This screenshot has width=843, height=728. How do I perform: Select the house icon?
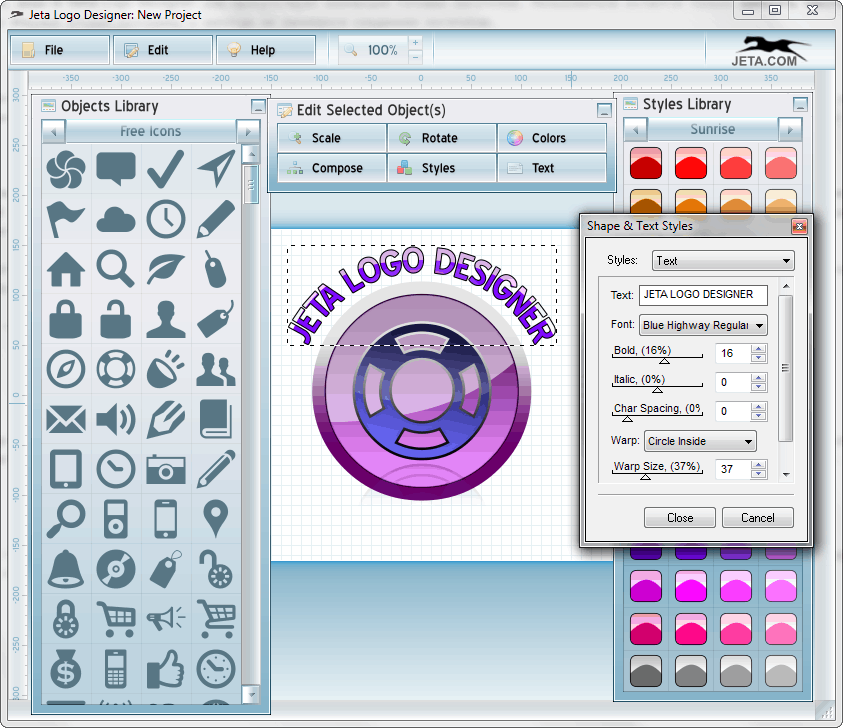pos(66,269)
